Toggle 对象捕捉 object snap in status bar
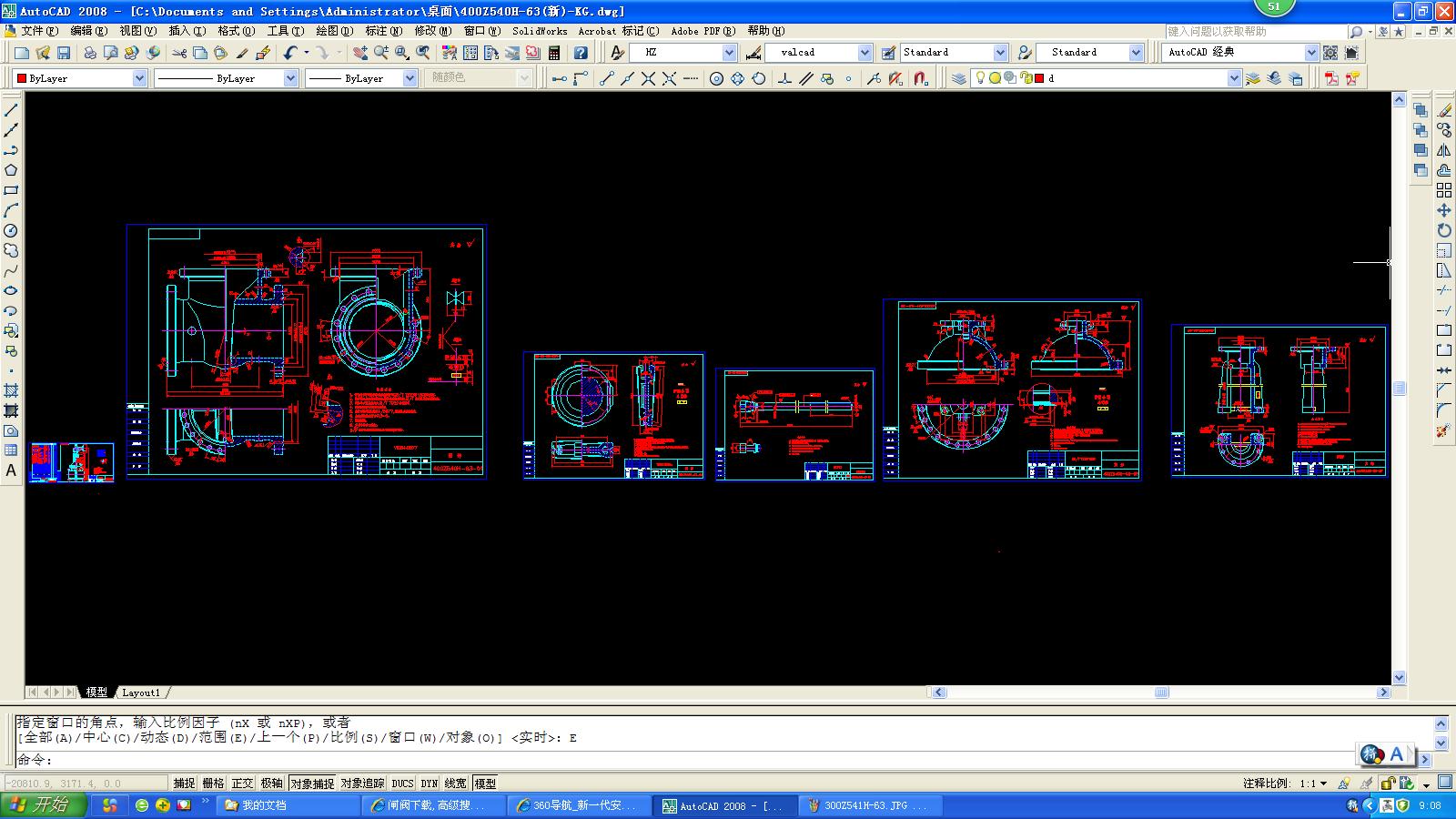This screenshot has width=1456, height=819. (312, 783)
